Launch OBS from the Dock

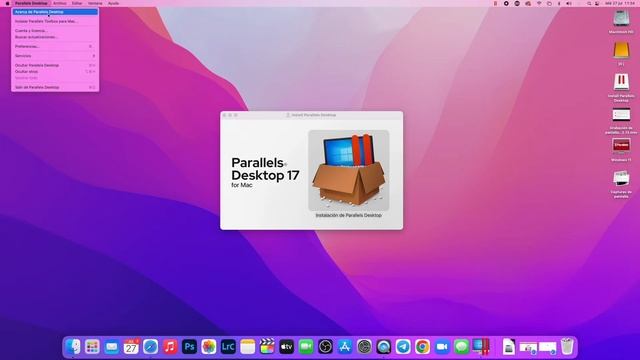point(325,347)
